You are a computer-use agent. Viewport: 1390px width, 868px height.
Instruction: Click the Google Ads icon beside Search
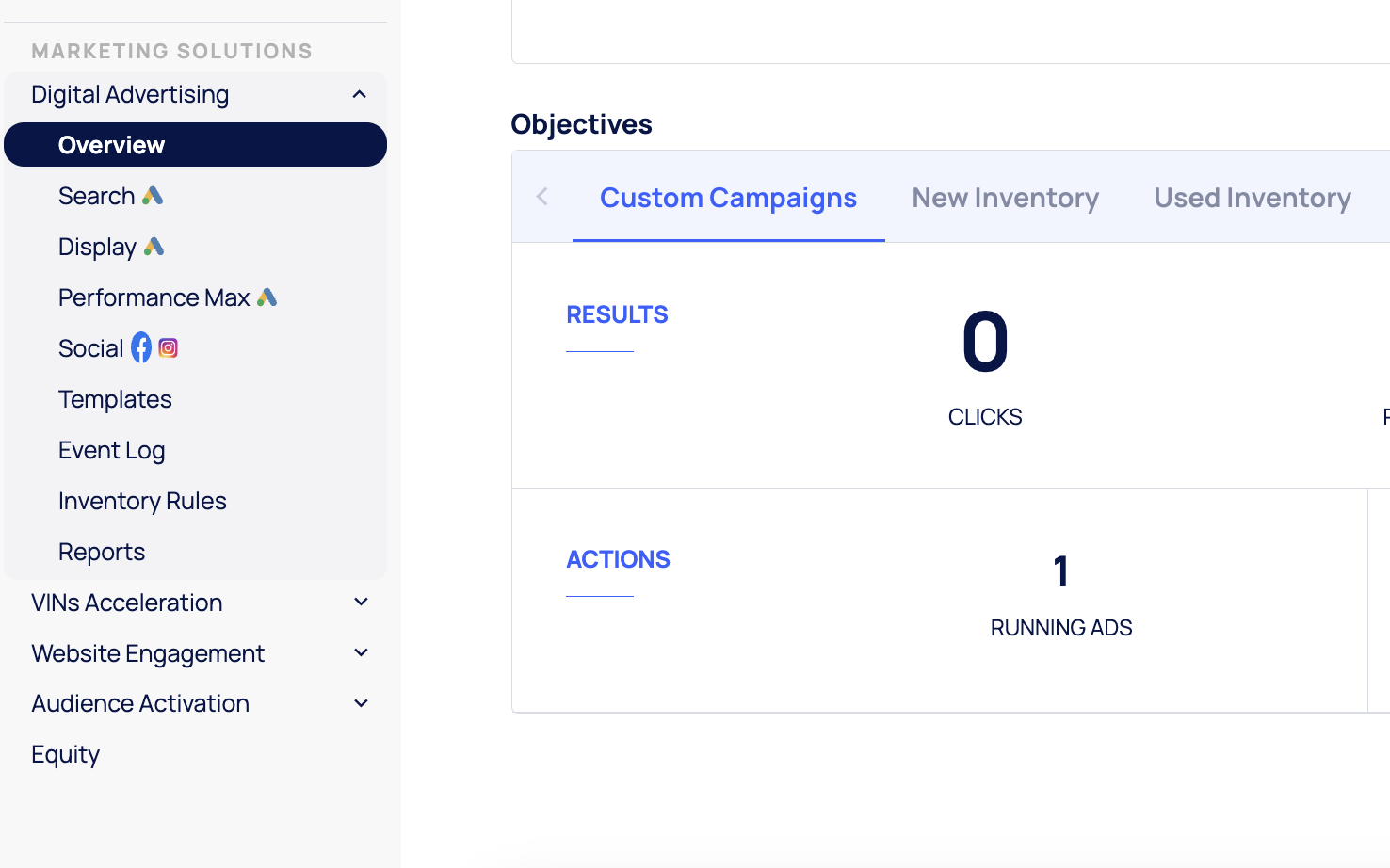tap(153, 196)
